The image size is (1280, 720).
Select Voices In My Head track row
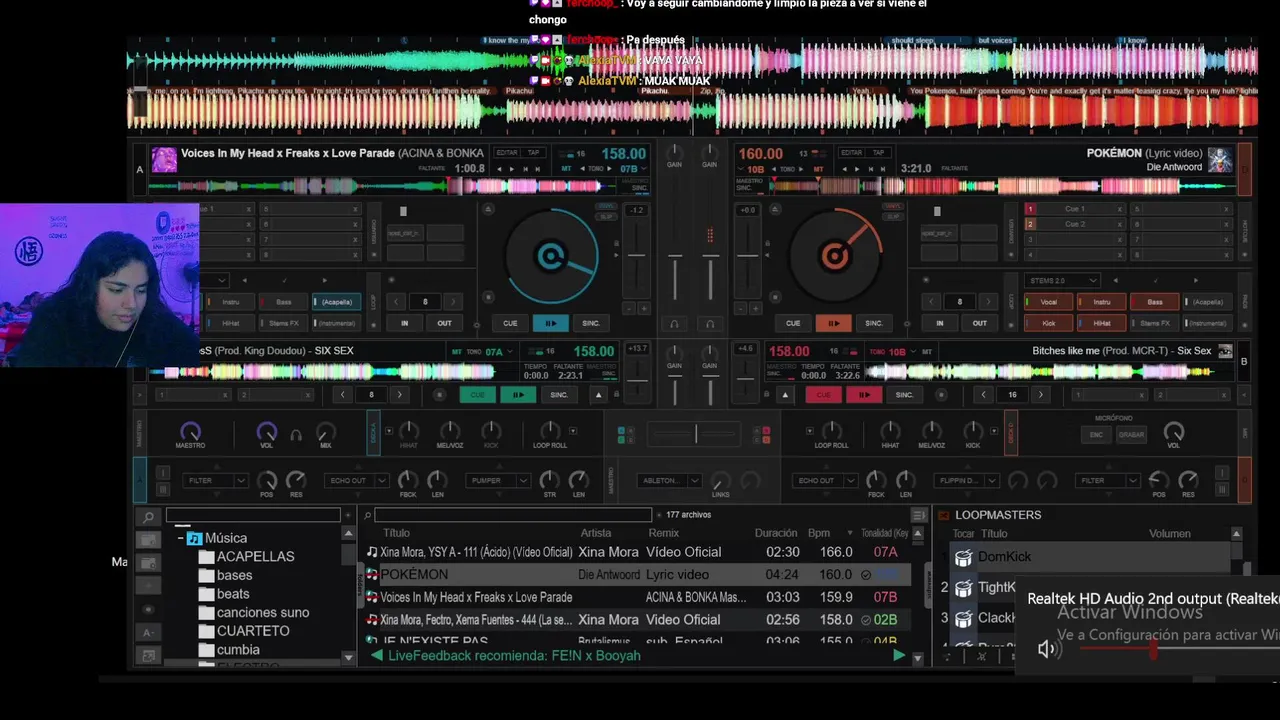[x=638, y=597]
